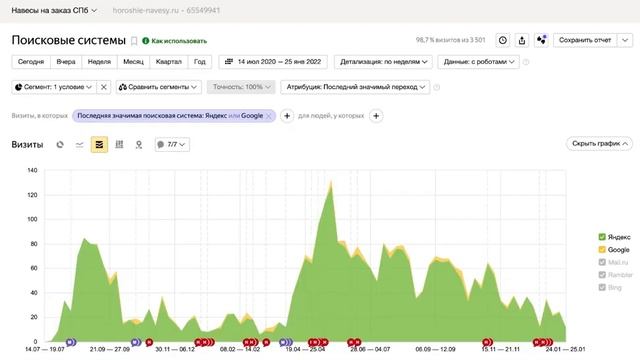The image size is (640, 360).
Task: Click Скрыть график to collapse chart
Action: (x=599, y=144)
